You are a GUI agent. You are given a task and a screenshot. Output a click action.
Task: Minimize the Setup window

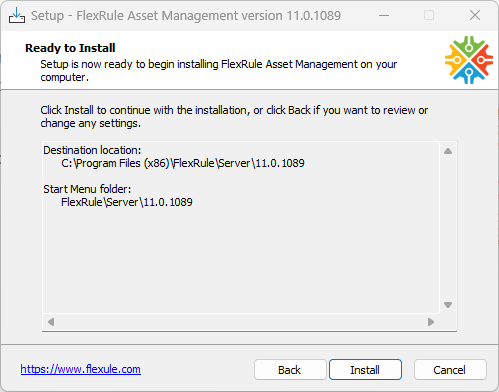point(384,15)
